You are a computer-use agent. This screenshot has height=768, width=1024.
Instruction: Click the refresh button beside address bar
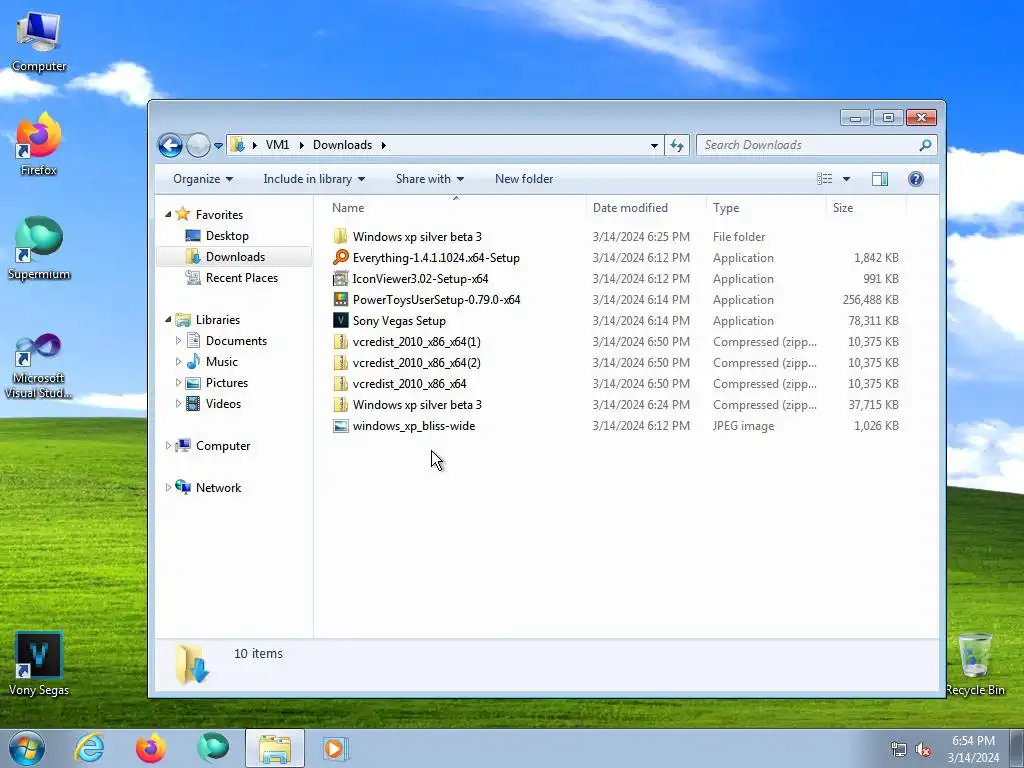tap(677, 145)
